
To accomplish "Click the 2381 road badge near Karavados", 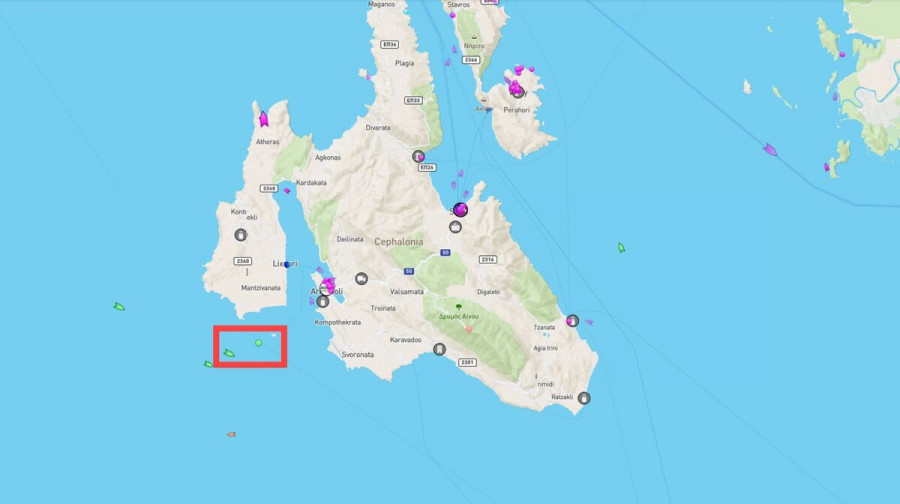I will 468,362.
